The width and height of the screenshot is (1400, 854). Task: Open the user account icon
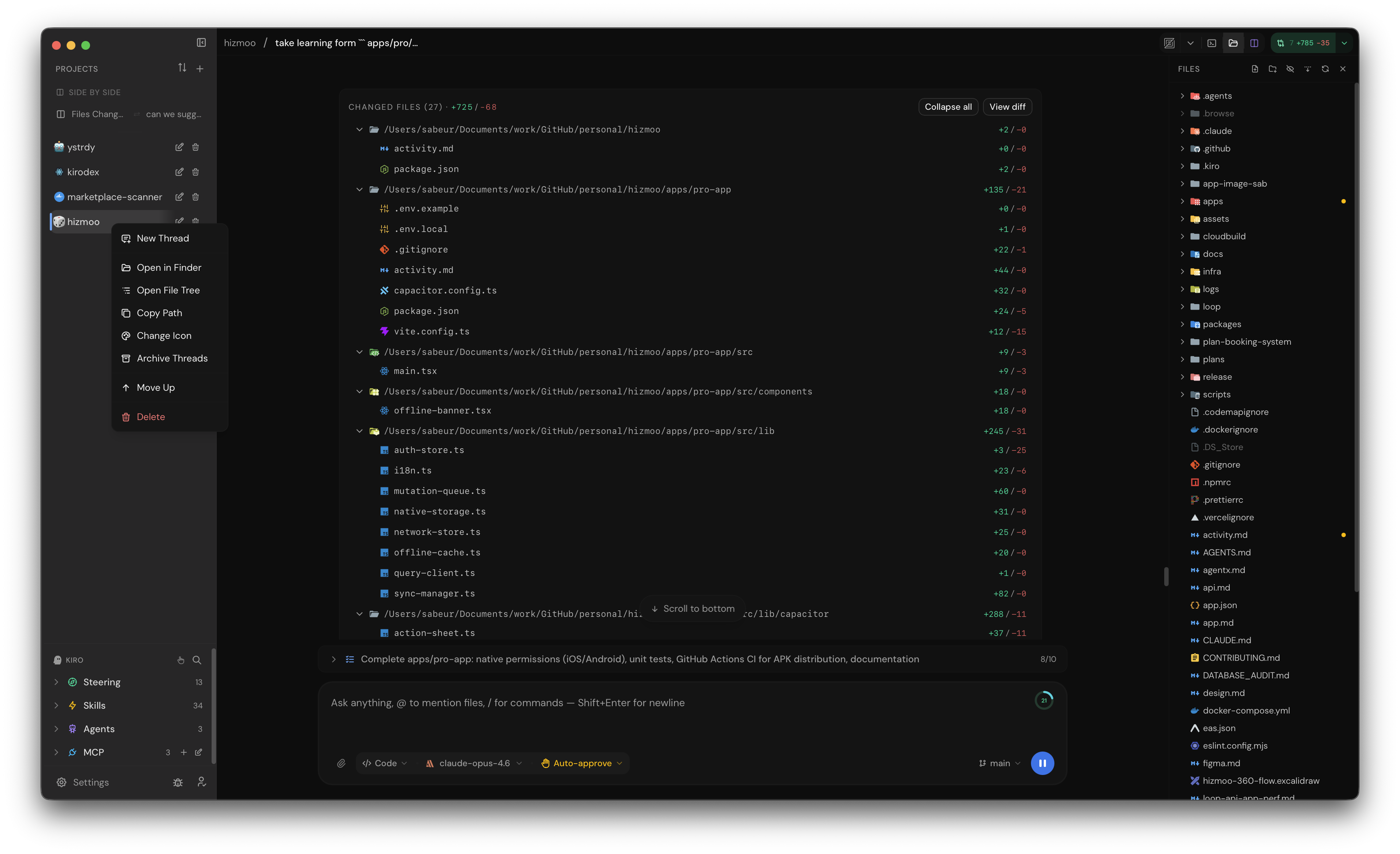tap(201, 782)
